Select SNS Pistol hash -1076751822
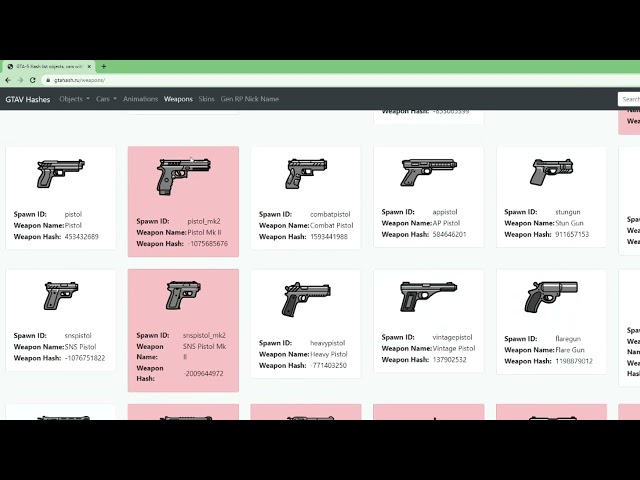This screenshot has width=640, height=480. point(85,358)
